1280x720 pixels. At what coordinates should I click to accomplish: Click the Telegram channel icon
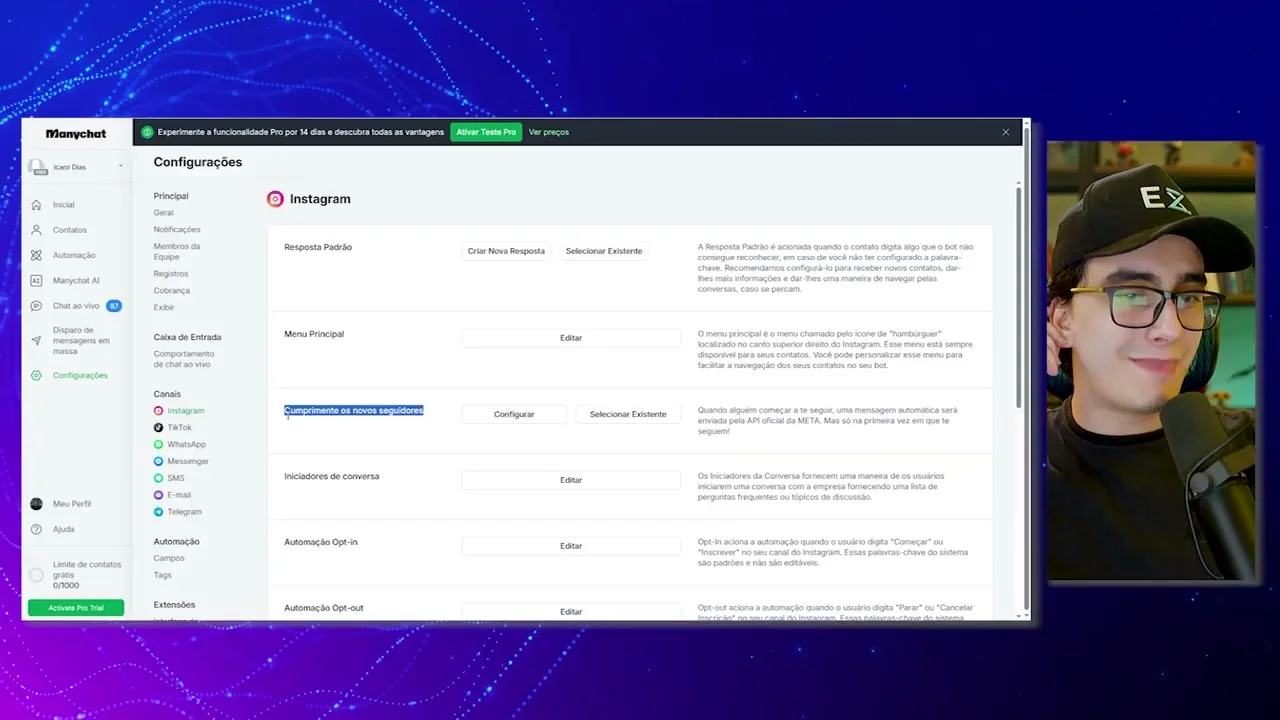[x=158, y=512]
